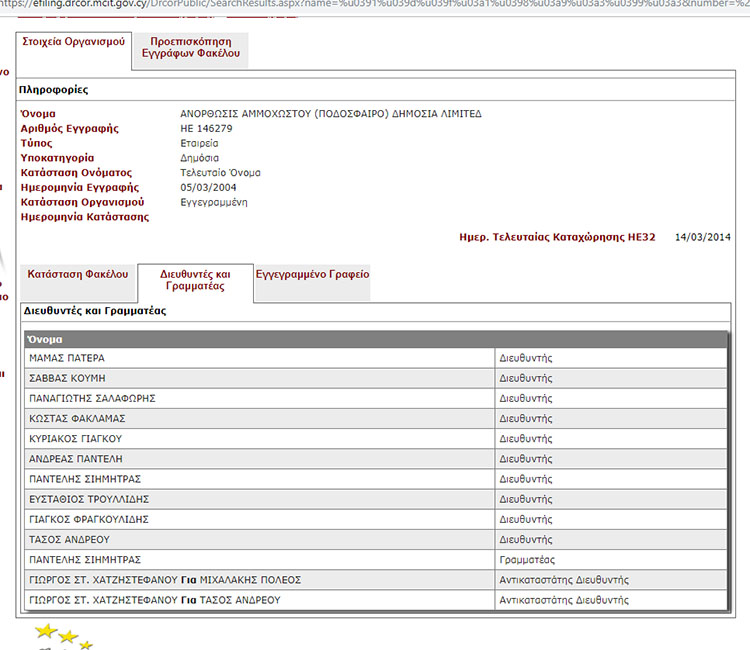
Task: Open the Διευθυντές και Γραμματέας tab
Action: click(195, 282)
